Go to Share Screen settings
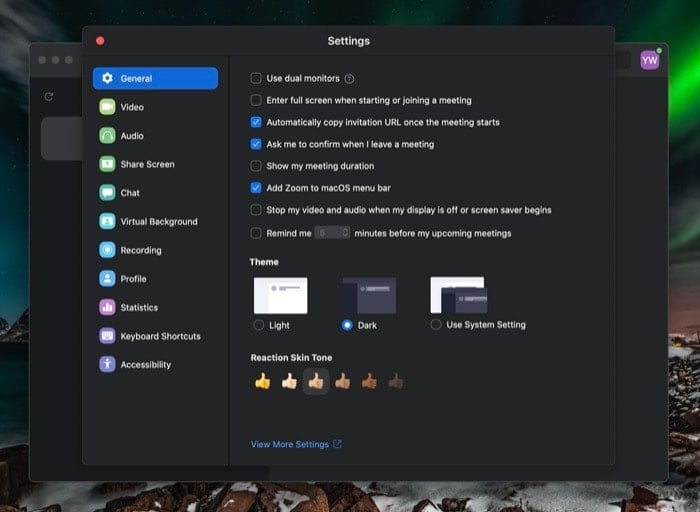Image resolution: width=700 pixels, height=512 pixels. pyautogui.click(x=155, y=164)
